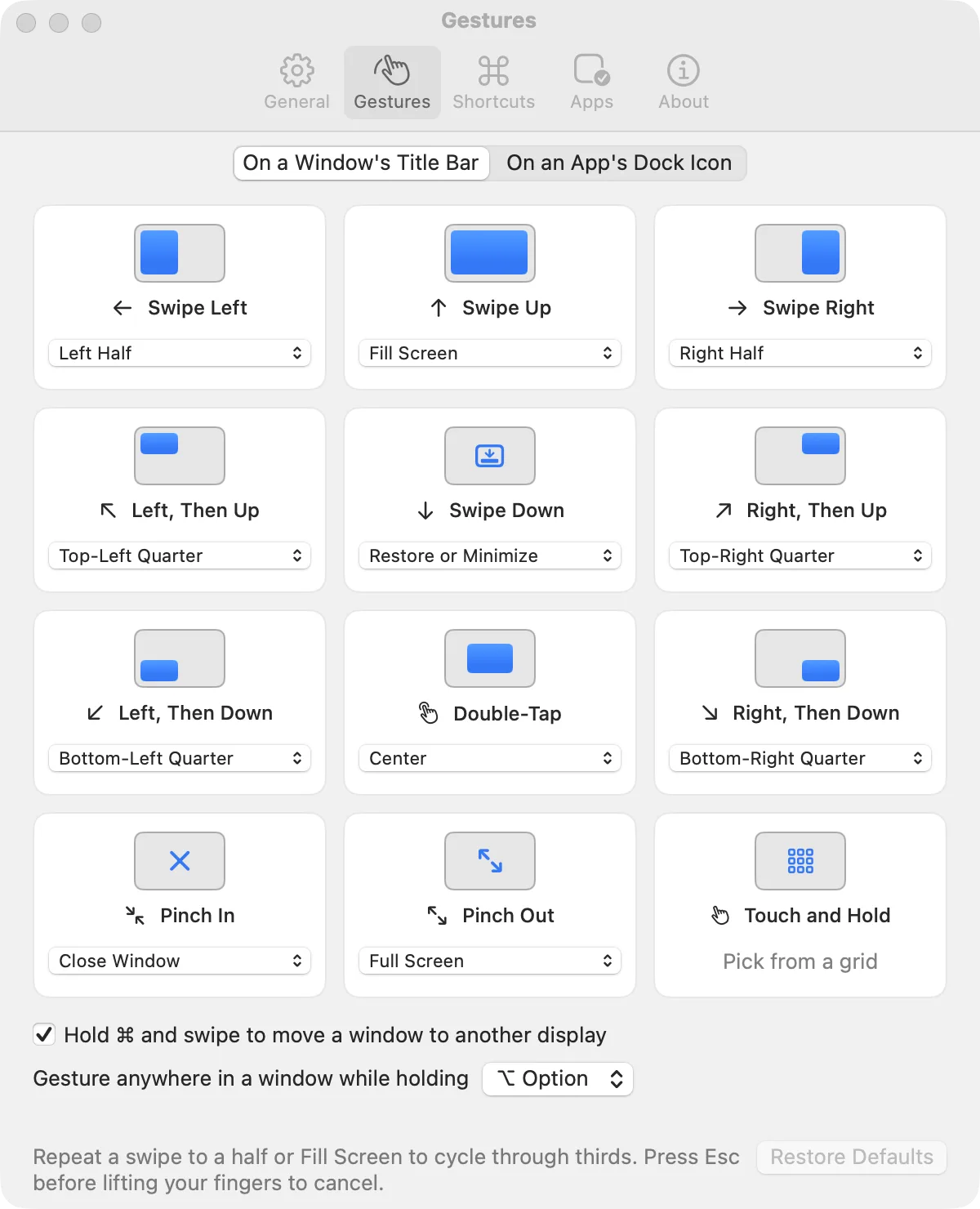
Task: Select the Gestures toolbar tab
Action: click(x=392, y=83)
